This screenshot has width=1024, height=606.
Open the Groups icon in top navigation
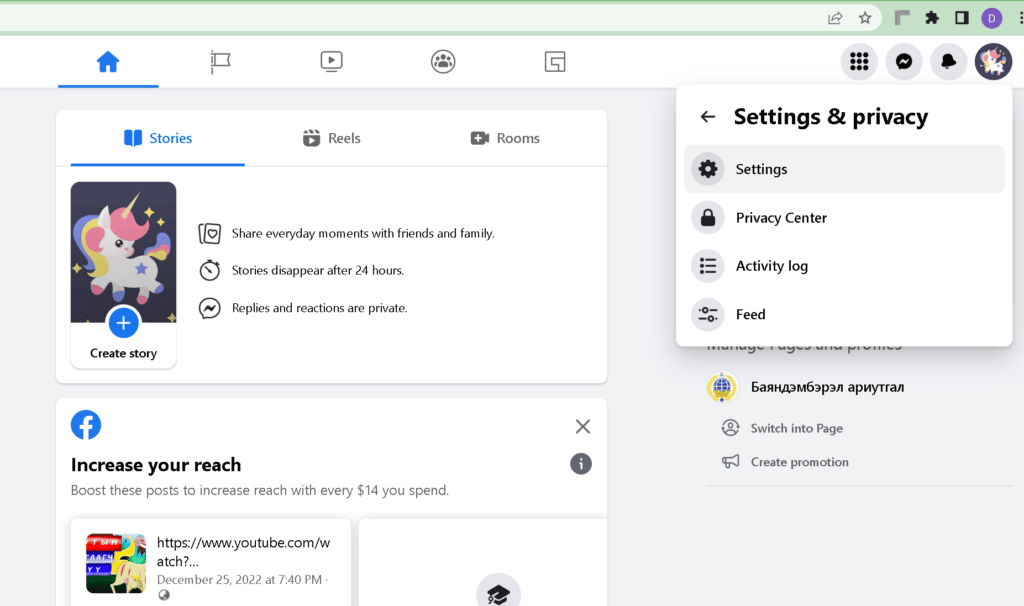pos(443,62)
